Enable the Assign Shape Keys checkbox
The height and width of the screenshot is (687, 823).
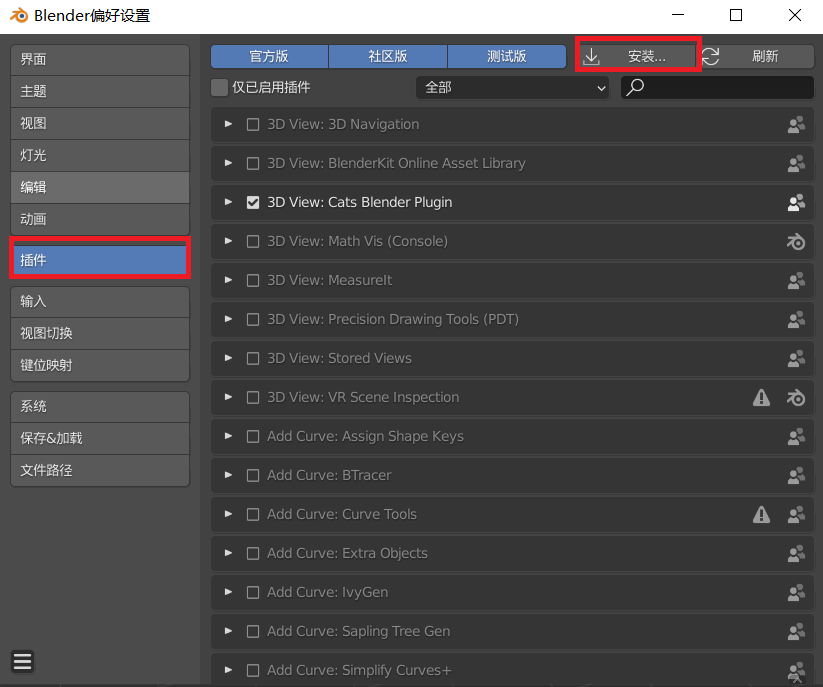point(253,437)
